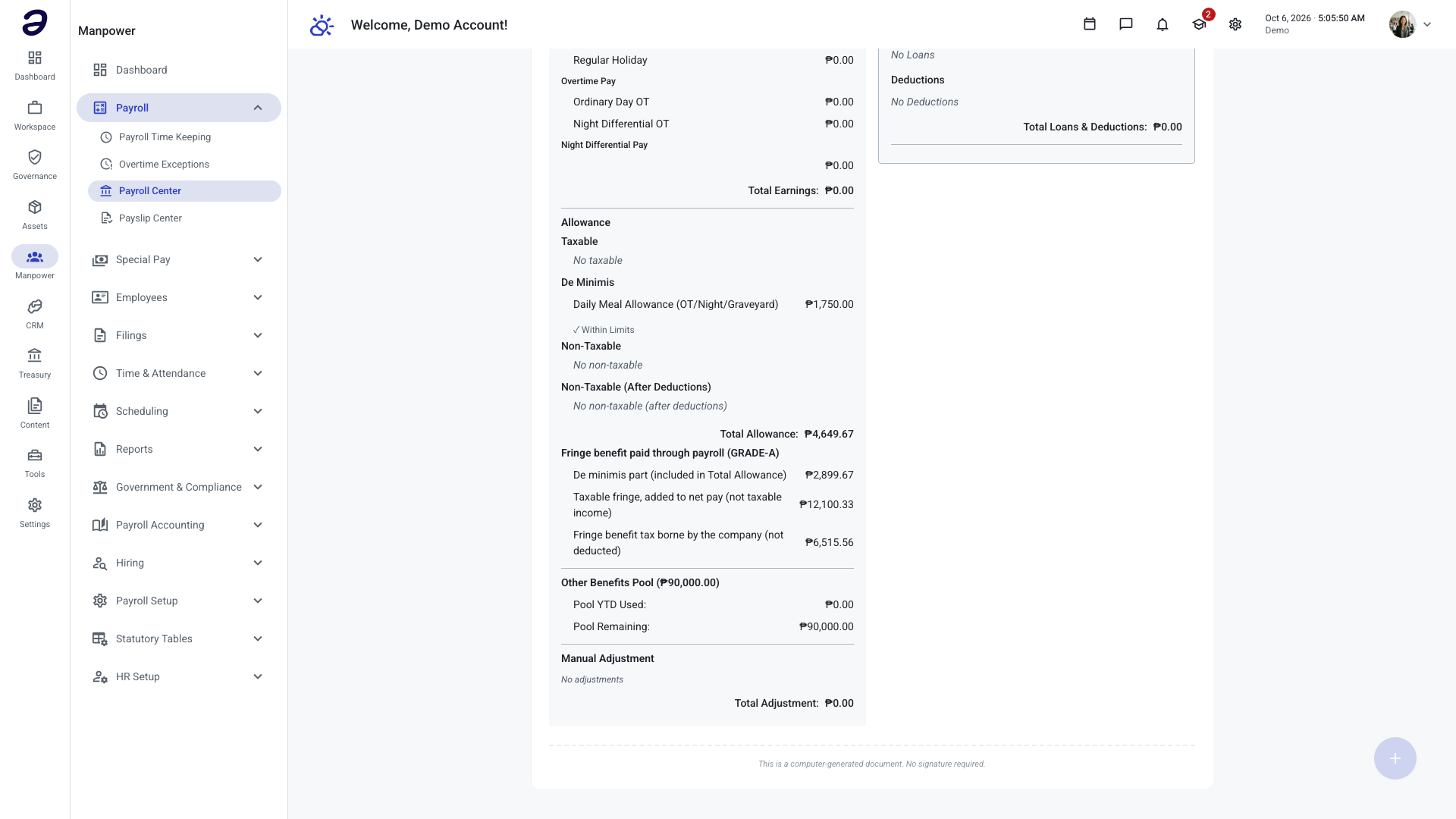Open the calendar icon in header

(x=1090, y=24)
